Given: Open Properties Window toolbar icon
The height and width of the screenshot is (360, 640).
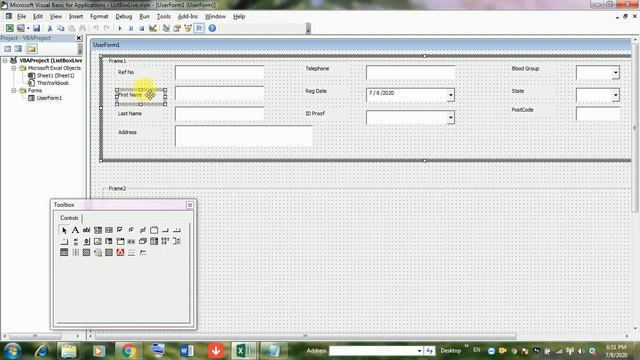Looking at the screenshot, I should [x=177, y=28].
